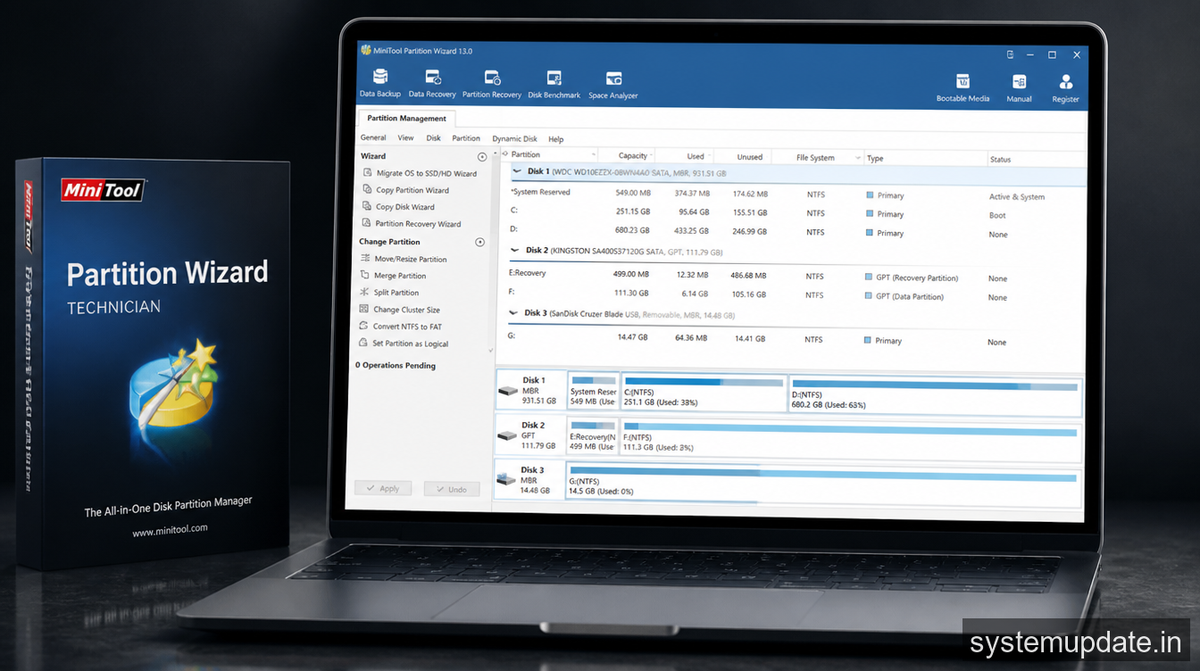Click the Change Cluster Size icon
Viewport: 1200px width, 671px height.
click(x=366, y=310)
